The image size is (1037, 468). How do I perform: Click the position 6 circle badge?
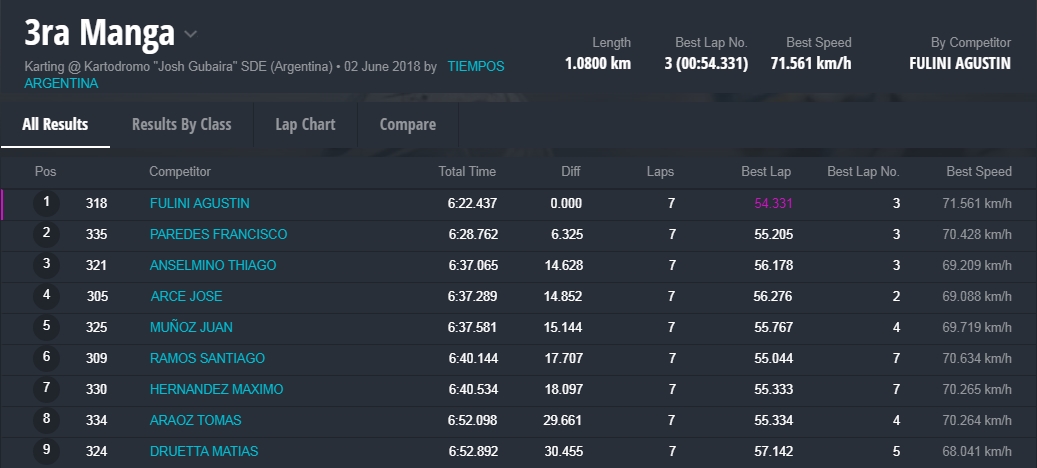coord(46,358)
